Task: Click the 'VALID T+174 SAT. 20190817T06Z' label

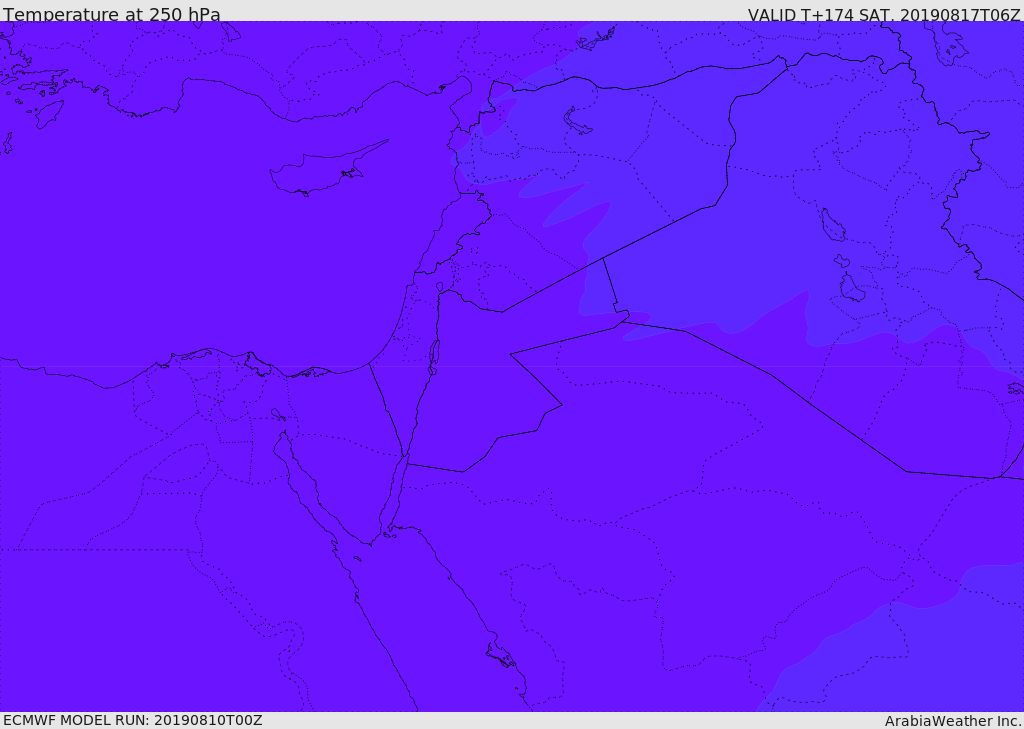Action: point(884,14)
